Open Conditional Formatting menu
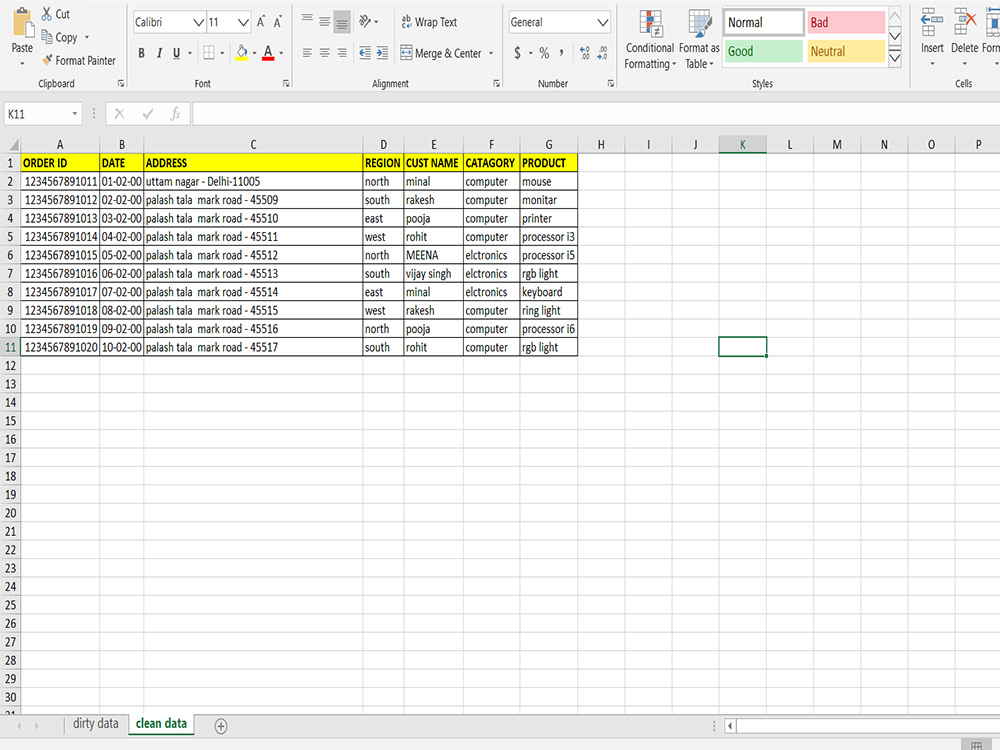This screenshot has width=1000, height=750. [x=650, y=40]
